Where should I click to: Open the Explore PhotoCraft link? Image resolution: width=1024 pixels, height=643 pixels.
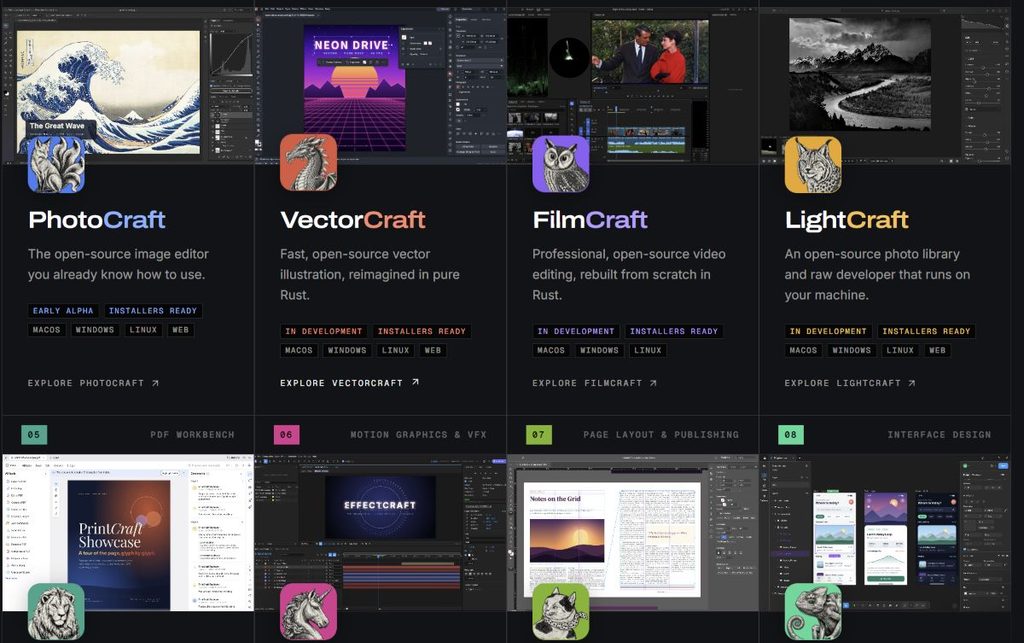tap(93, 383)
